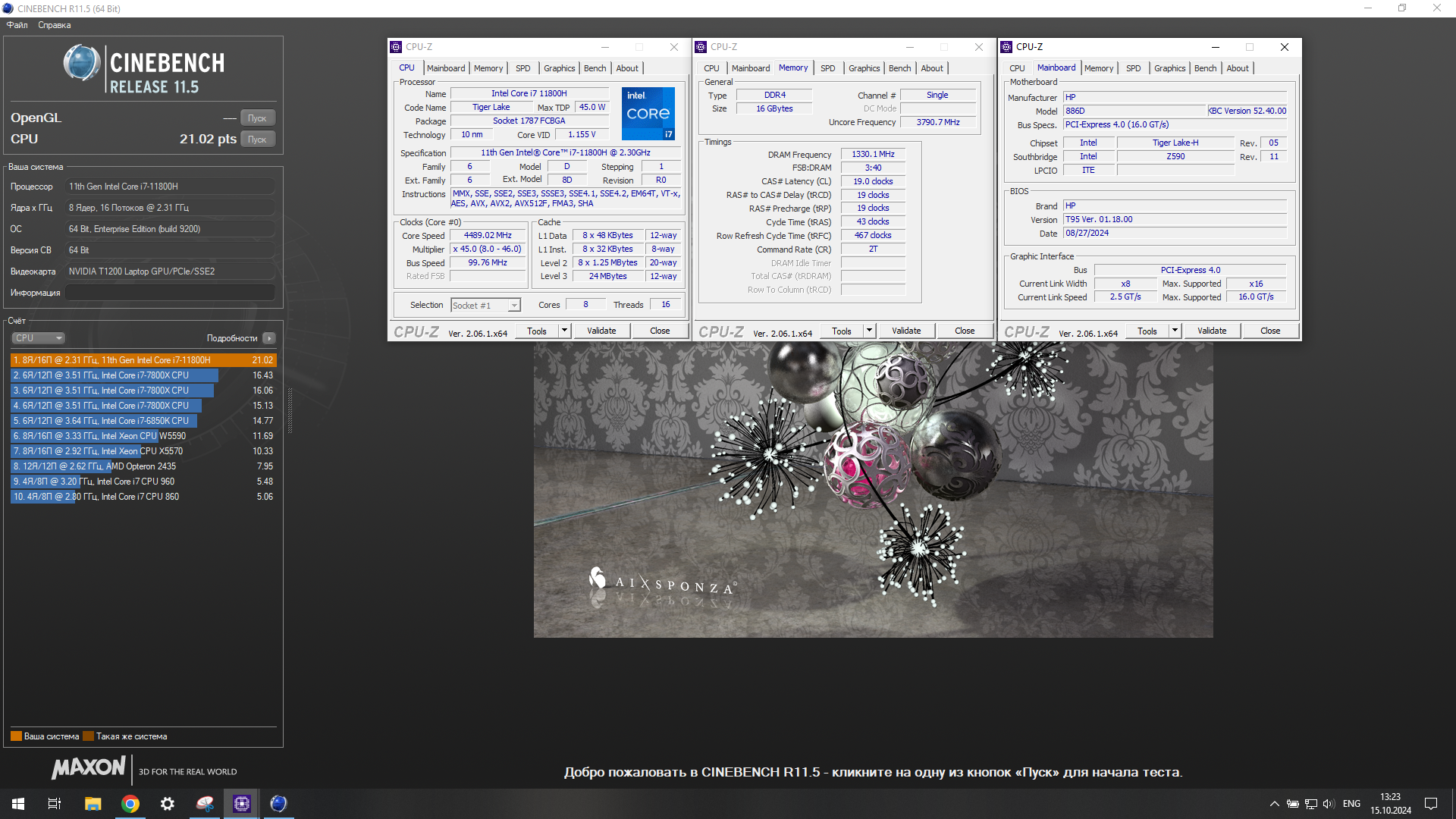Click the battery tray icon

tap(1293, 804)
